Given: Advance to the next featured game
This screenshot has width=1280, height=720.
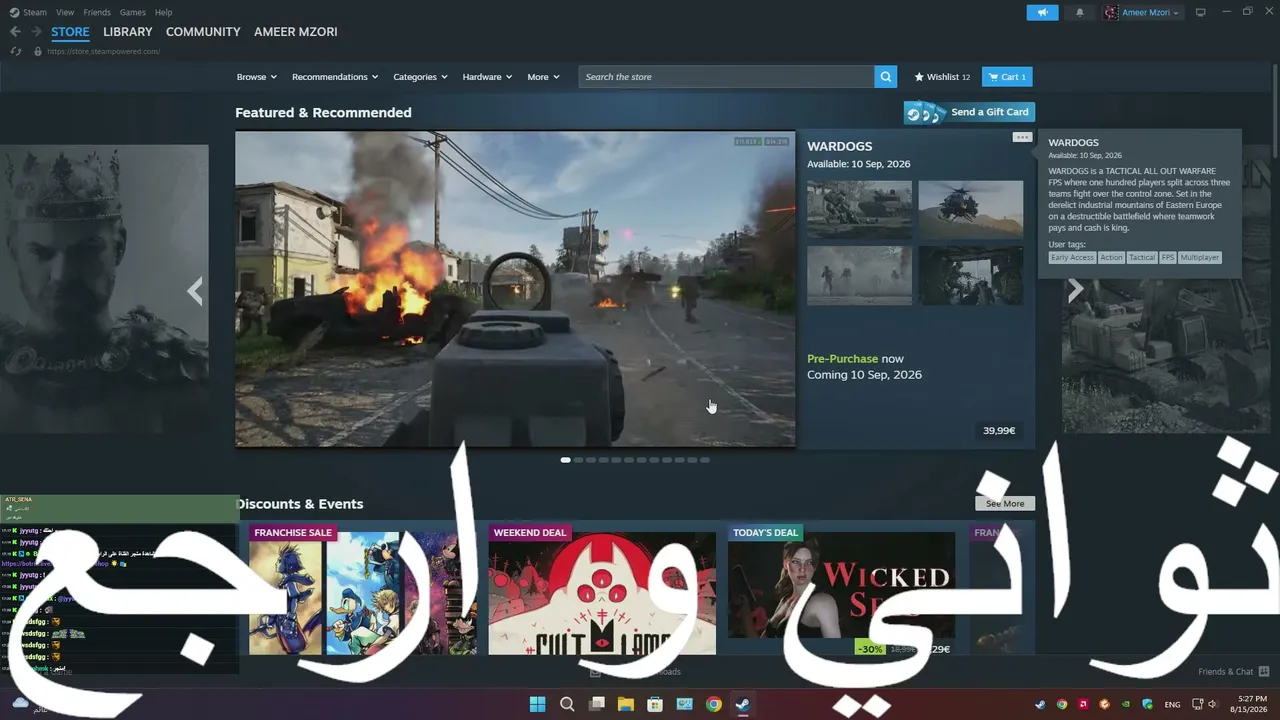Looking at the screenshot, I should point(1075,290).
